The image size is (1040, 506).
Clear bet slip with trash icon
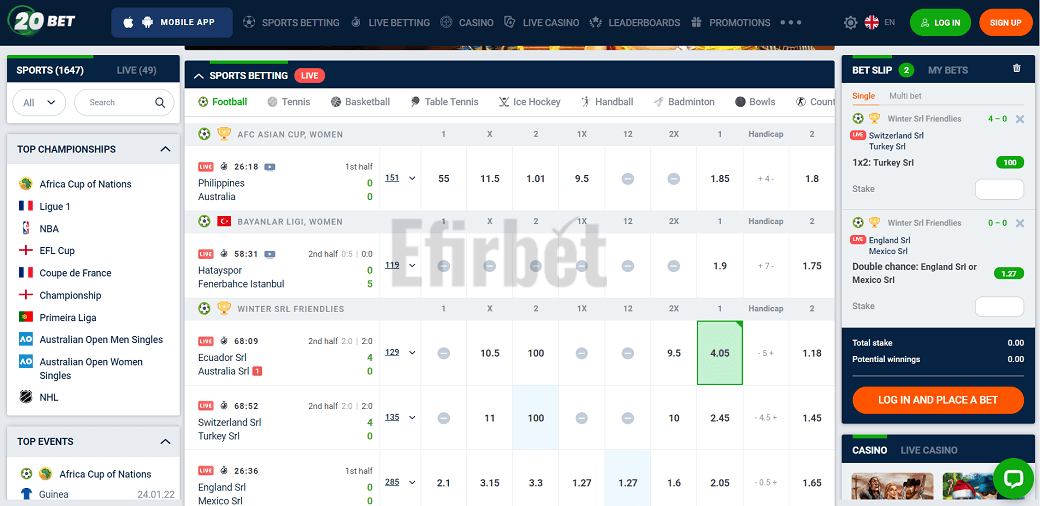1017,68
